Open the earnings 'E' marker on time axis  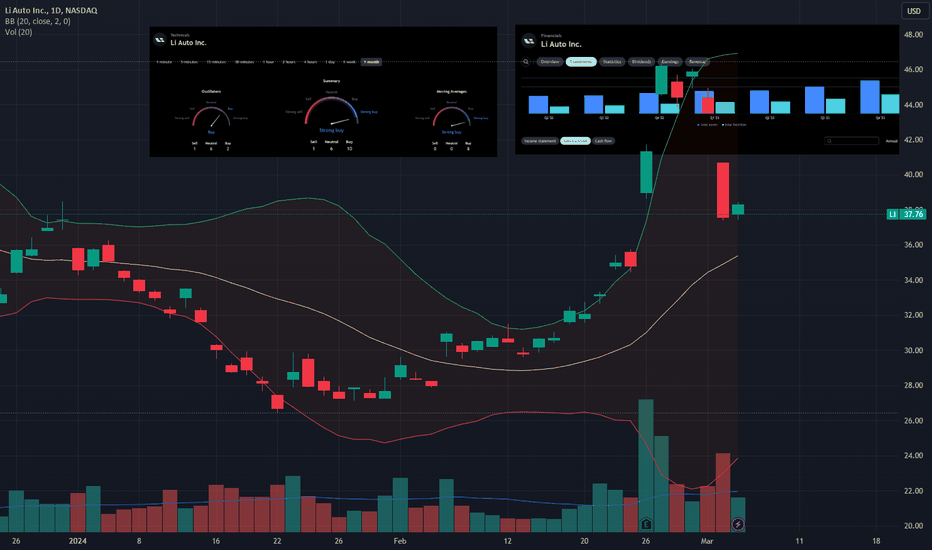646,524
